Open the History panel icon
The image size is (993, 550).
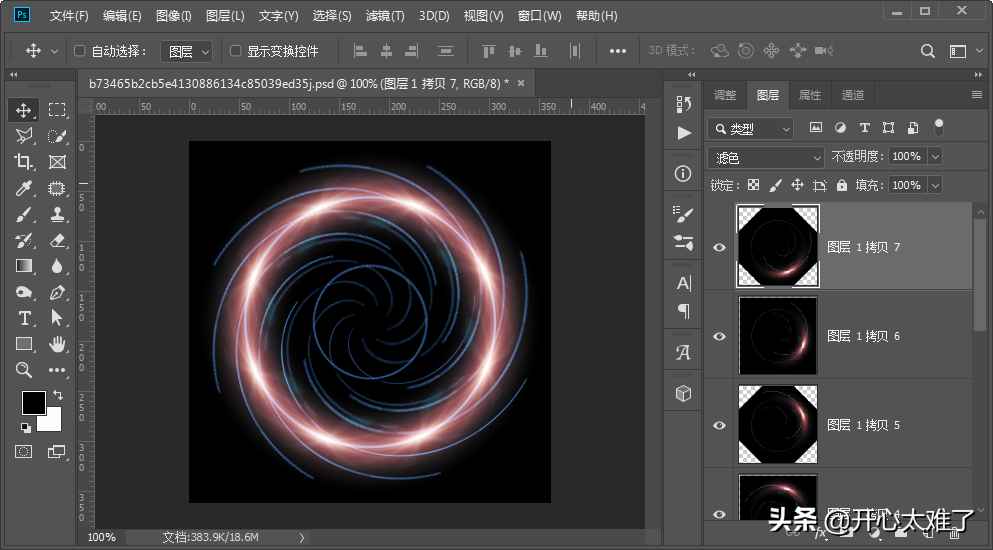coord(683,104)
